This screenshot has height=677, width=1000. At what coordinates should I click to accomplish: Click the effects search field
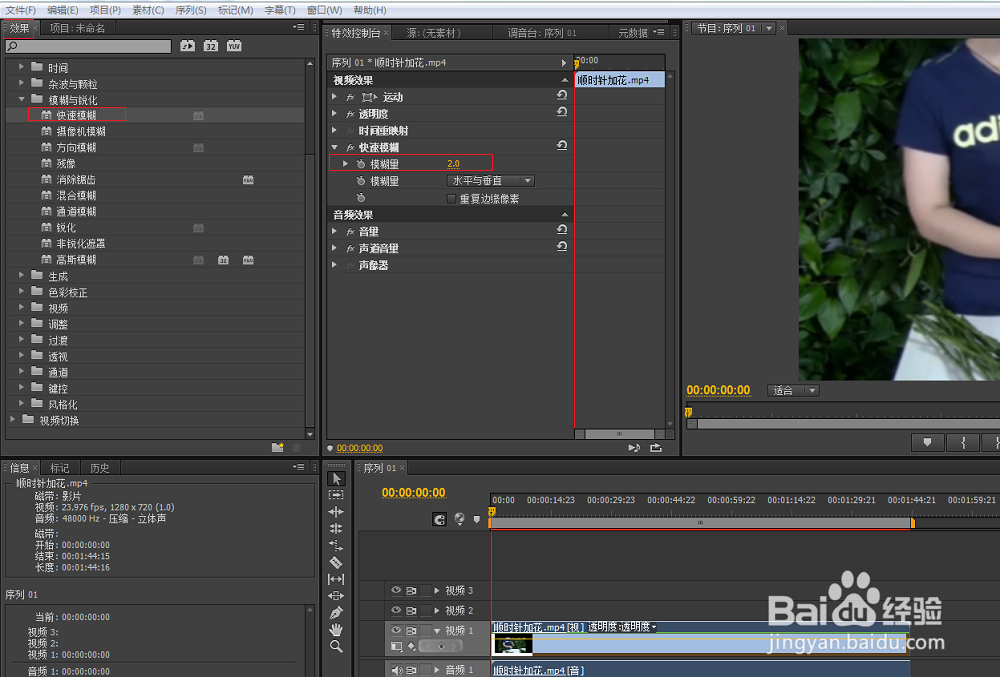89,46
